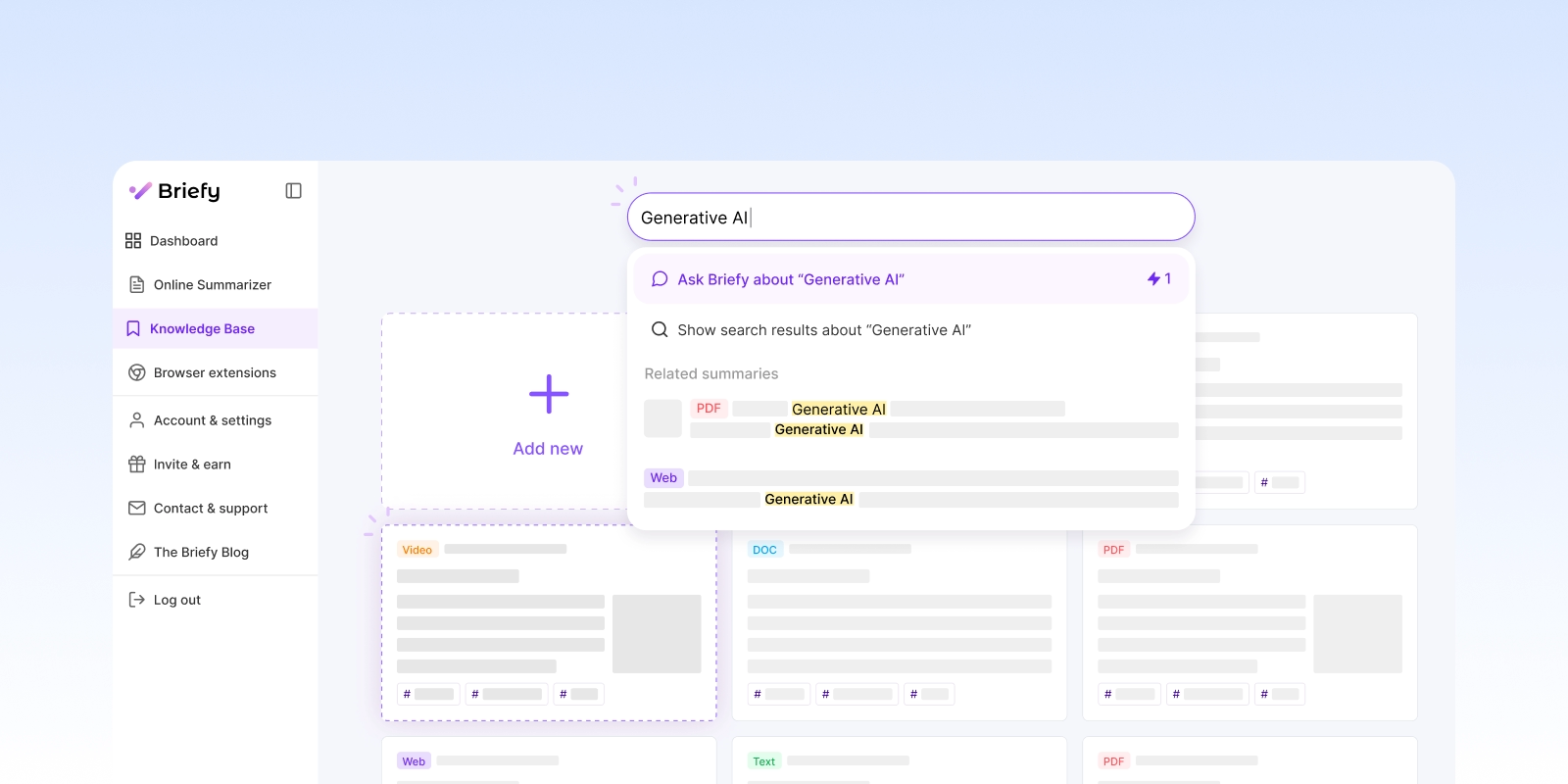Click the Text tag on the bottom-row card
1568x784 pixels.
pos(764,761)
